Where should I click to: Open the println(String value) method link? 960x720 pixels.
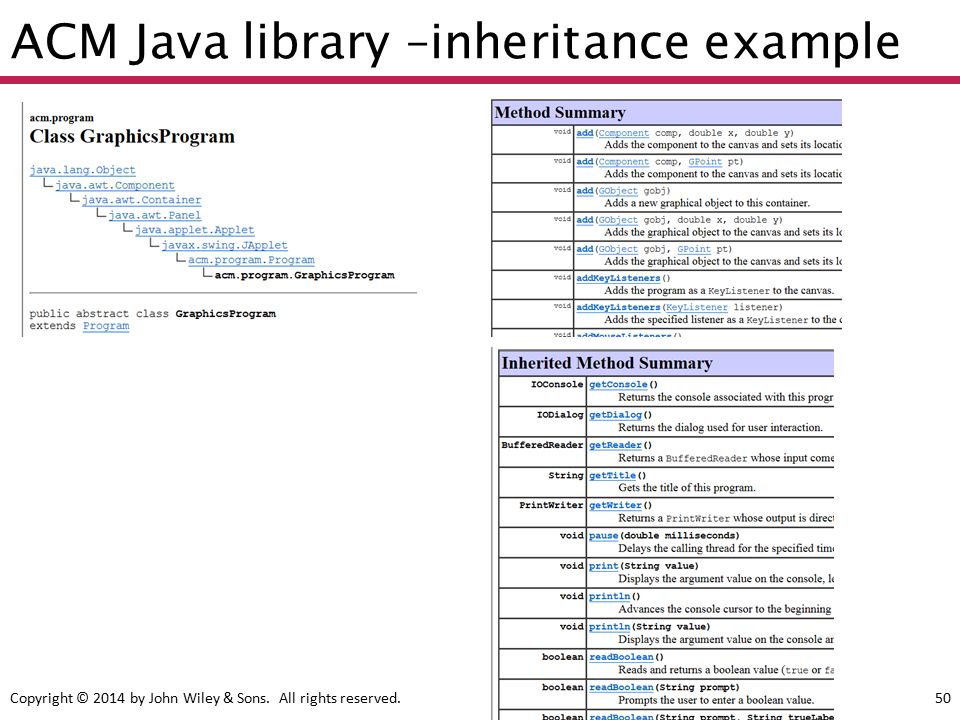point(609,627)
